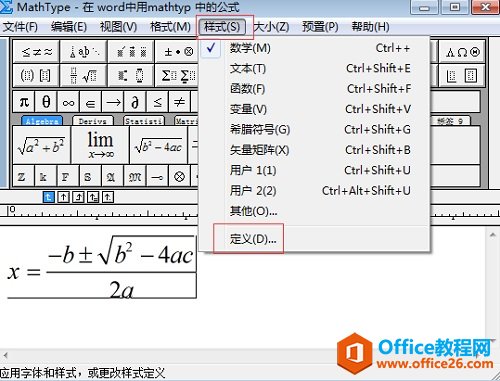This screenshot has width=500, height=381.
Task: Open the 编辑(E) menu
Action: point(69,27)
